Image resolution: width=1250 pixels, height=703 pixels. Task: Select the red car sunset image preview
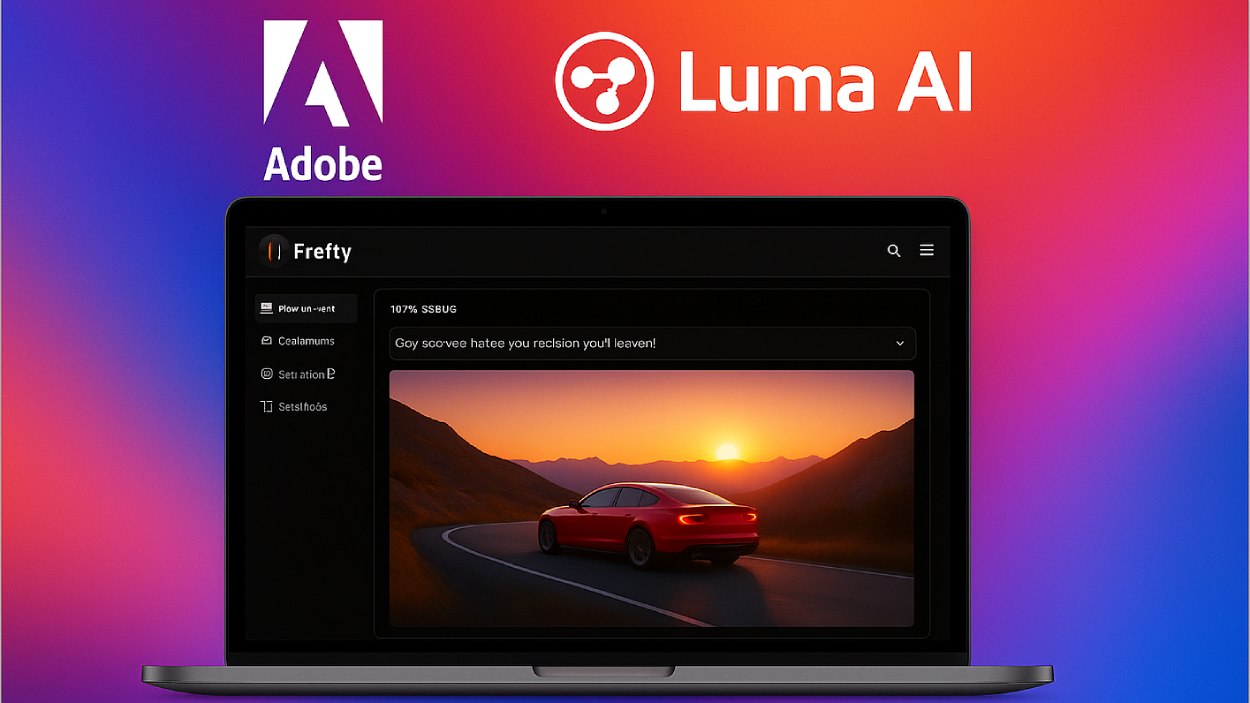click(x=651, y=498)
